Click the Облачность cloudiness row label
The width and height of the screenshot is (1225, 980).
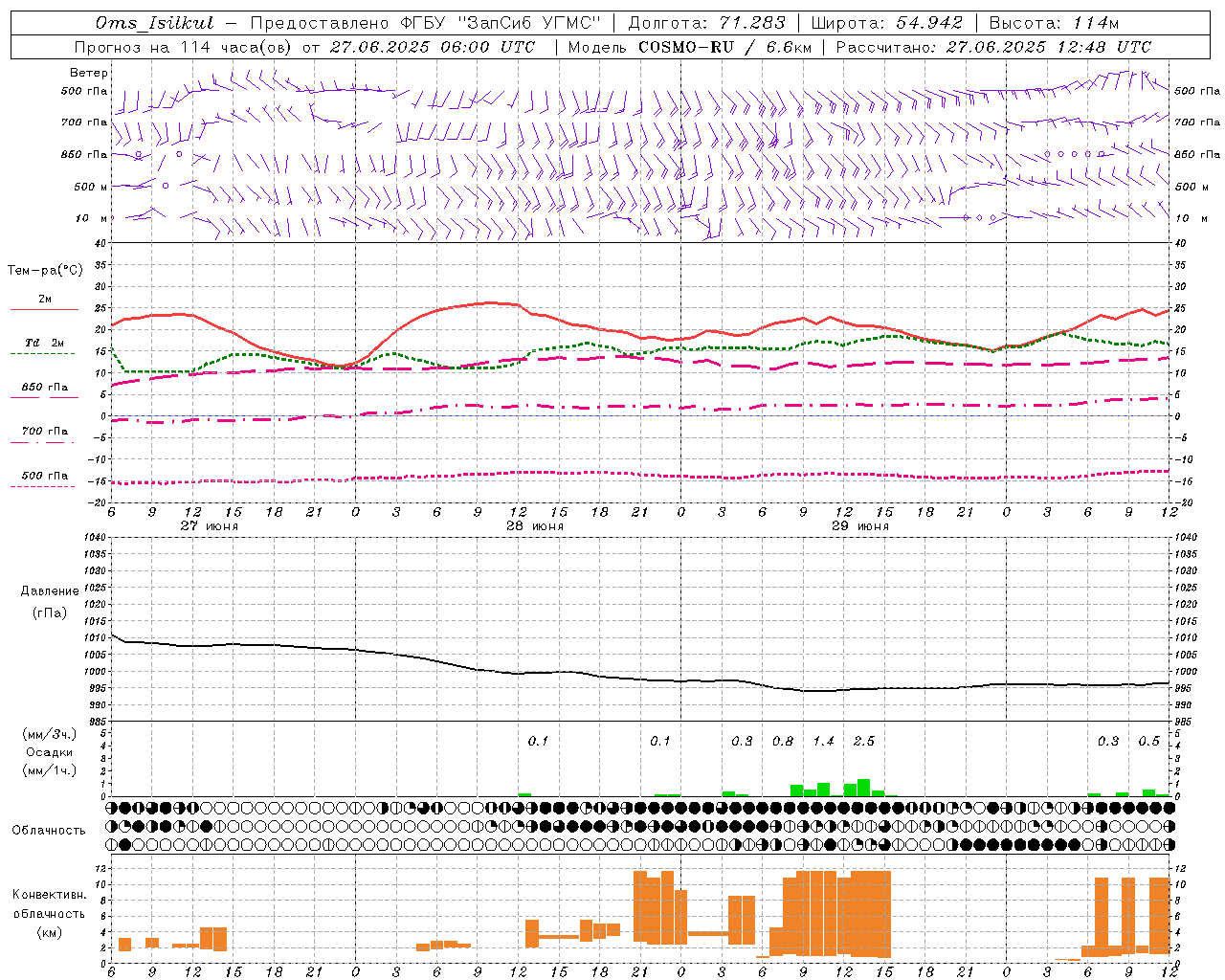pyautogui.click(x=49, y=830)
